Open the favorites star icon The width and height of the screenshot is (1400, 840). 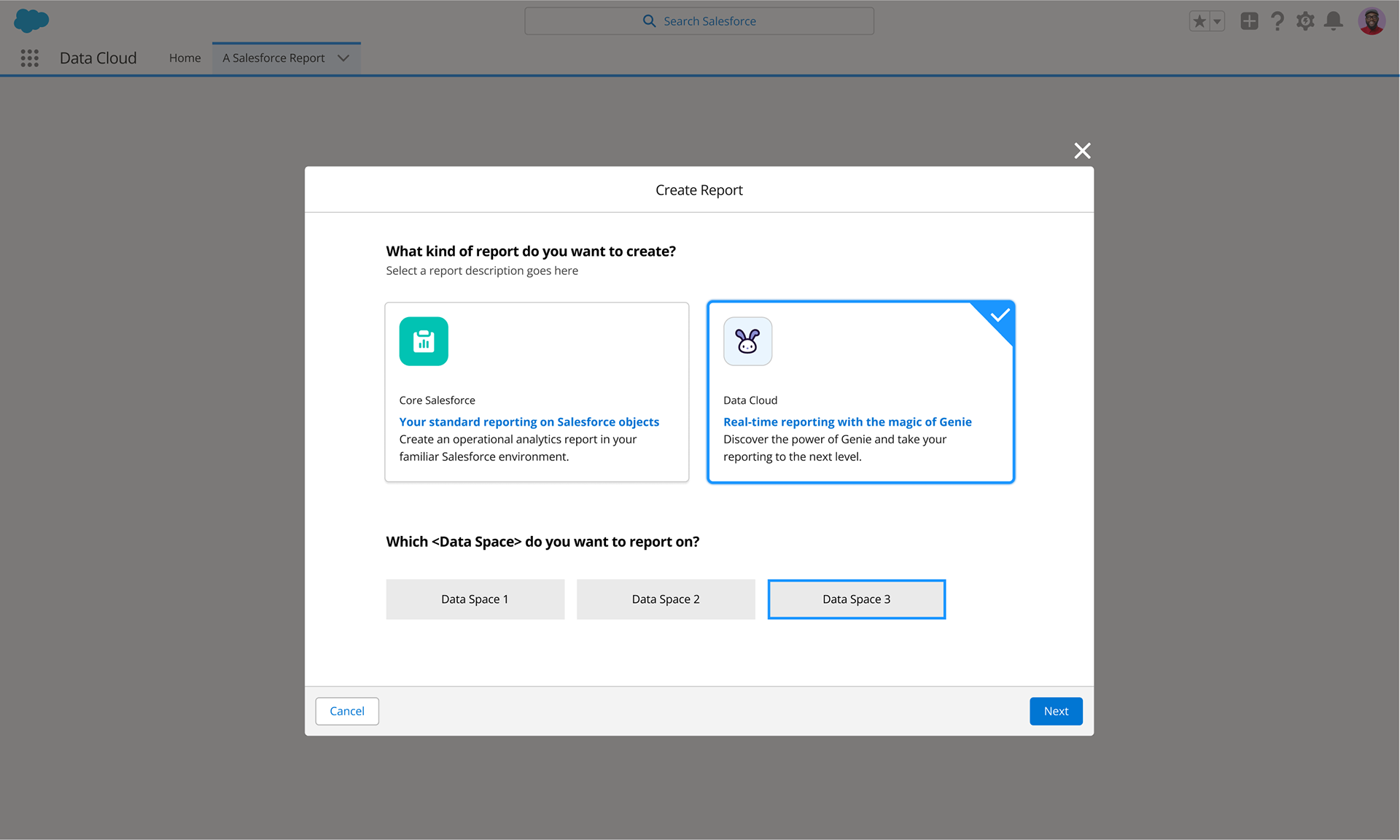pyautogui.click(x=1199, y=21)
